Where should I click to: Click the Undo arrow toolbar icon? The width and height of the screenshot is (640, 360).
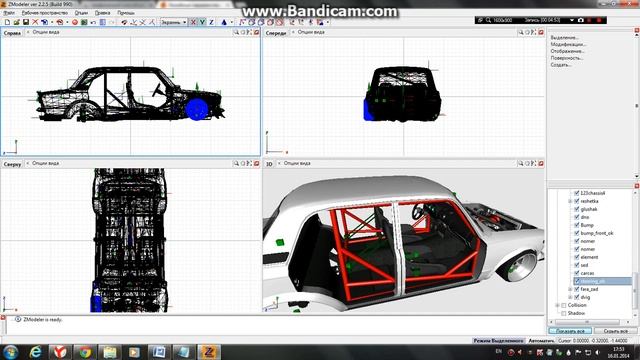tap(93, 22)
